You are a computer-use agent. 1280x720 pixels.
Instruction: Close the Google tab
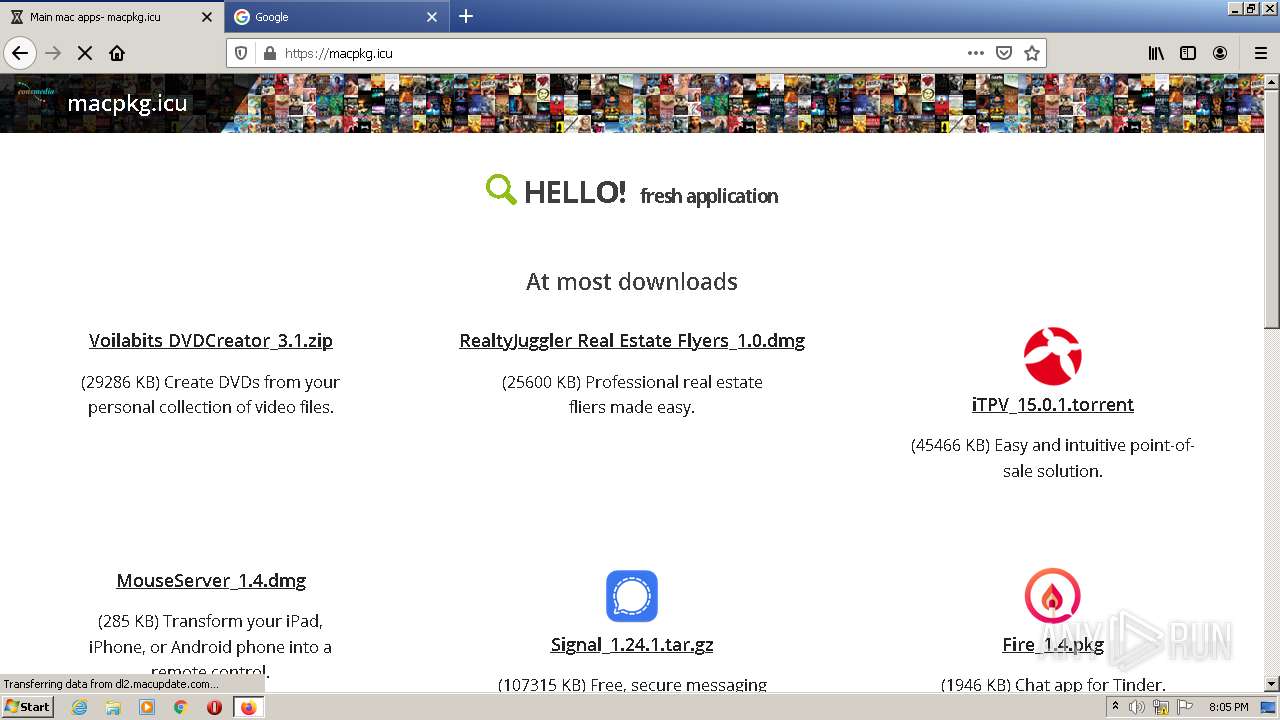[x=432, y=17]
